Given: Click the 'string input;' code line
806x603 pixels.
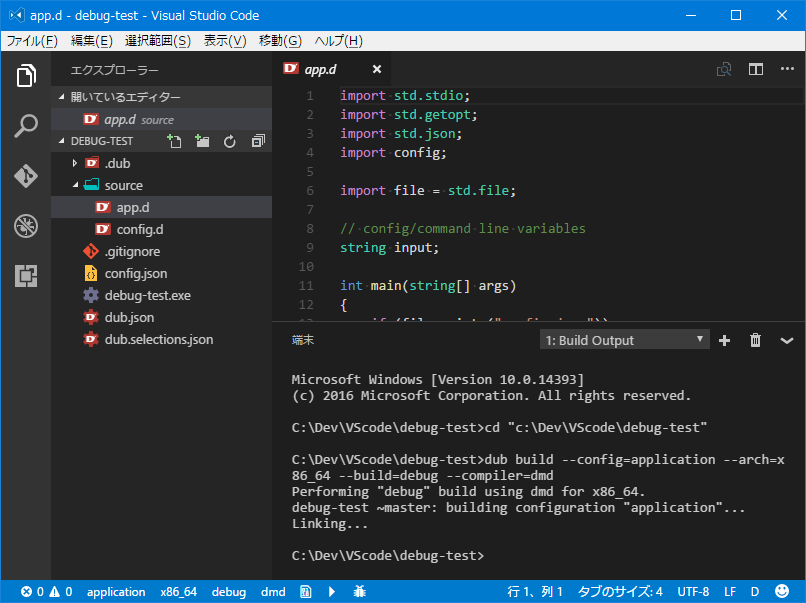Looking at the screenshot, I should [389, 248].
